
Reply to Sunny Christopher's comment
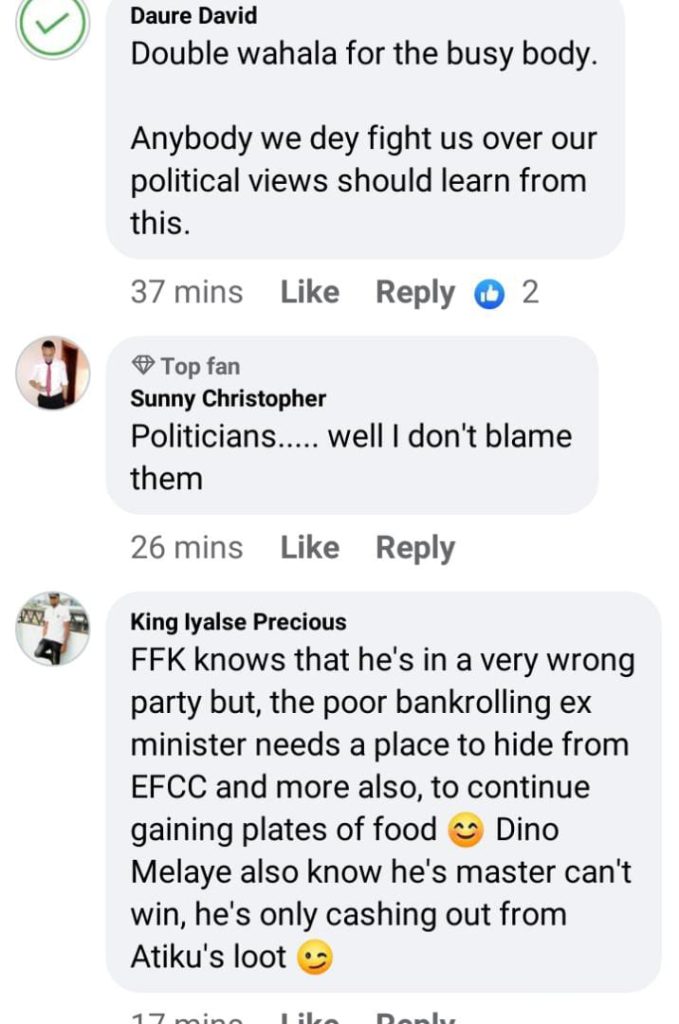pyautogui.click(x=414, y=548)
